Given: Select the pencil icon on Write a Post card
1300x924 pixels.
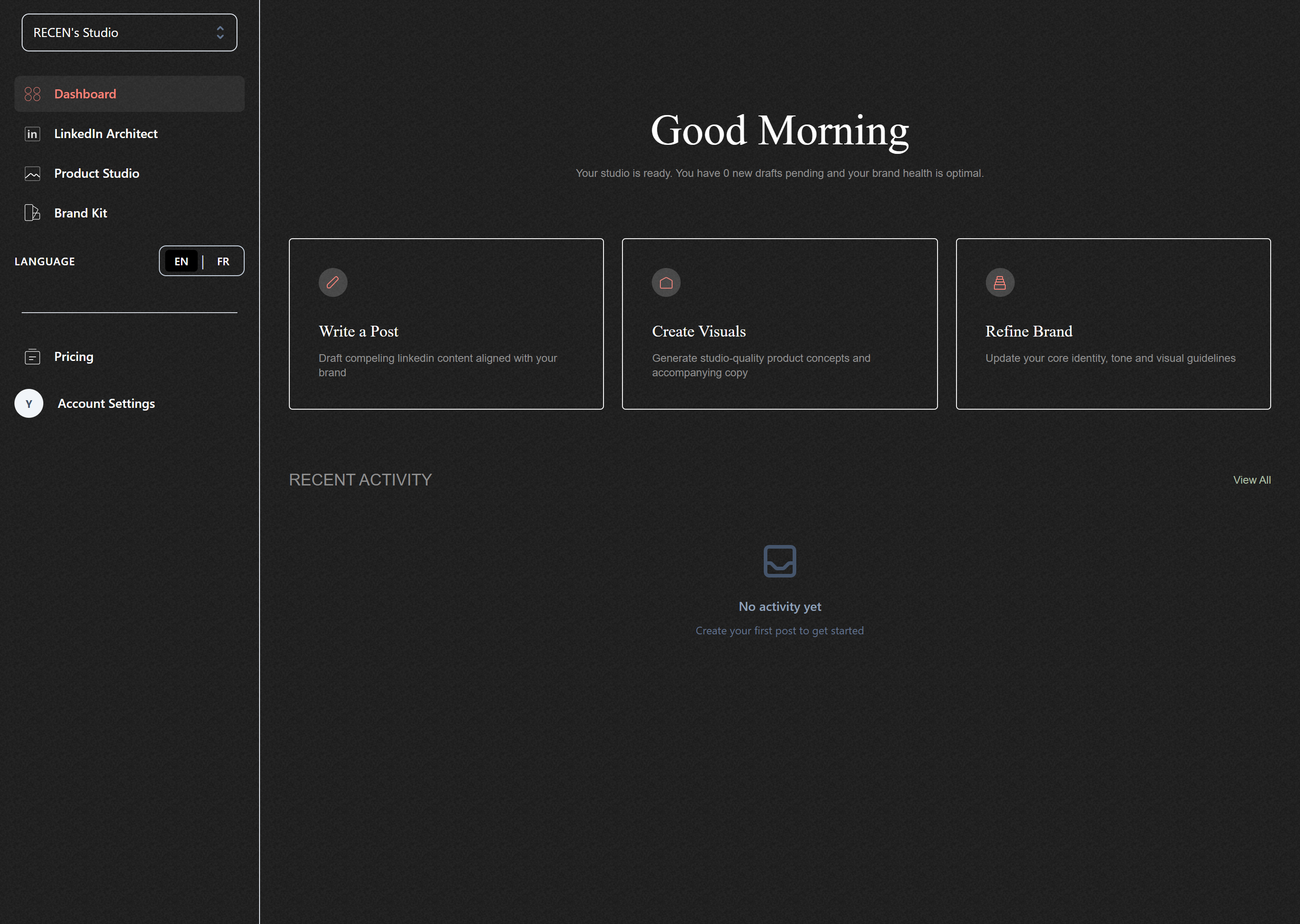Looking at the screenshot, I should click(x=333, y=282).
